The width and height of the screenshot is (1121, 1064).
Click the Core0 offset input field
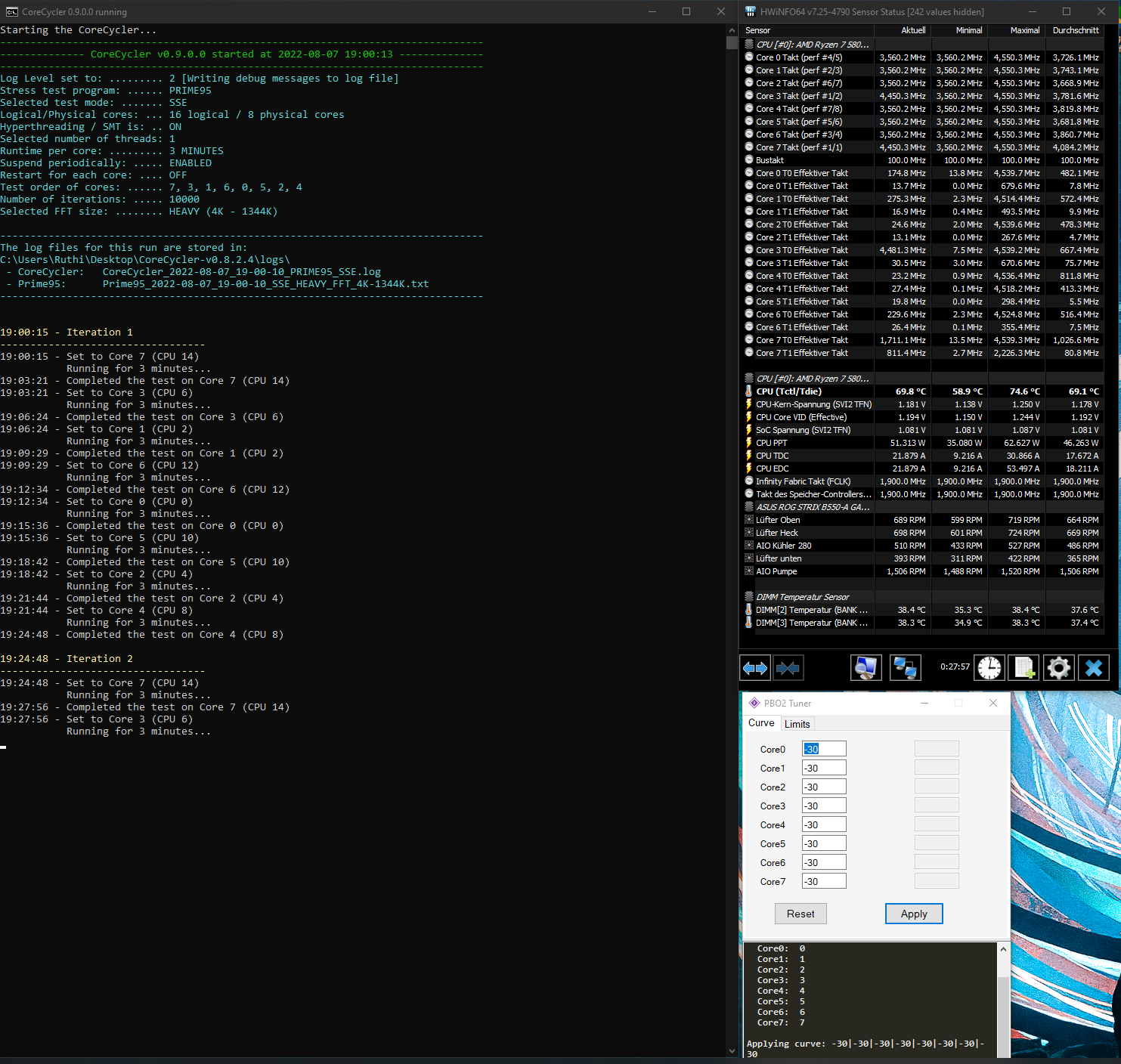coord(824,749)
